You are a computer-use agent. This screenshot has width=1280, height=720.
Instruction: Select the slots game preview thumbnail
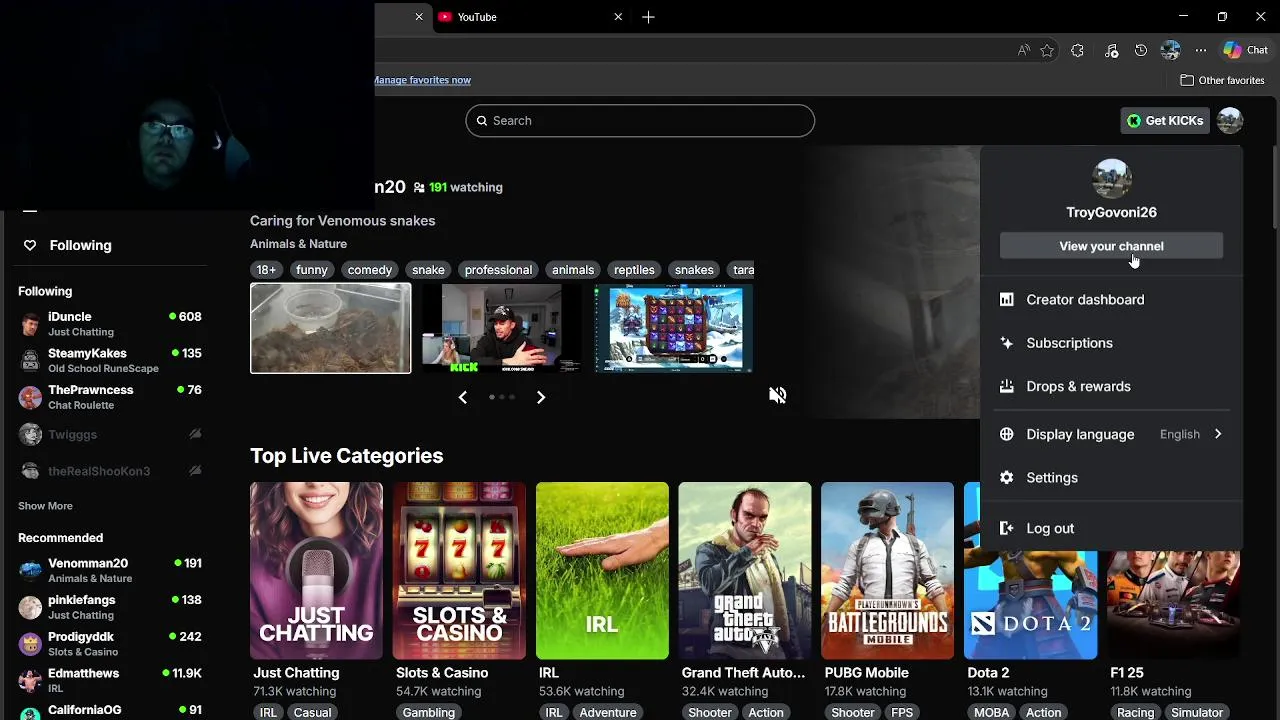pos(674,328)
